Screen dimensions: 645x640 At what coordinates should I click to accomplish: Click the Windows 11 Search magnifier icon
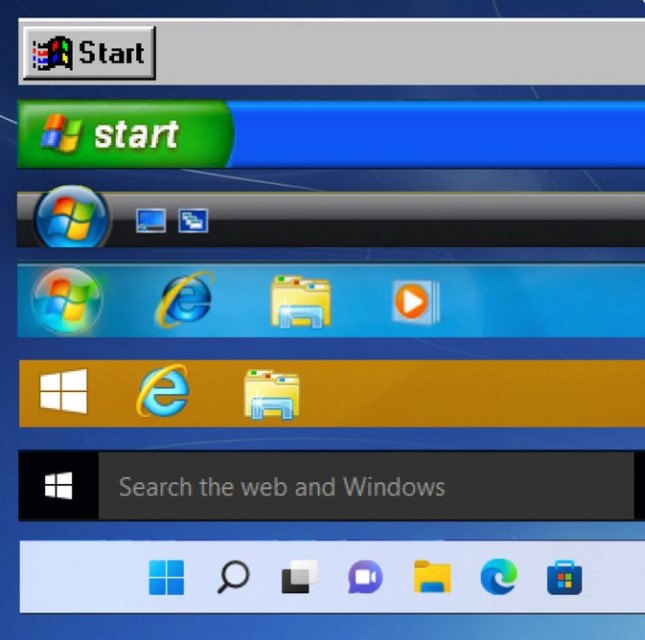tap(232, 576)
